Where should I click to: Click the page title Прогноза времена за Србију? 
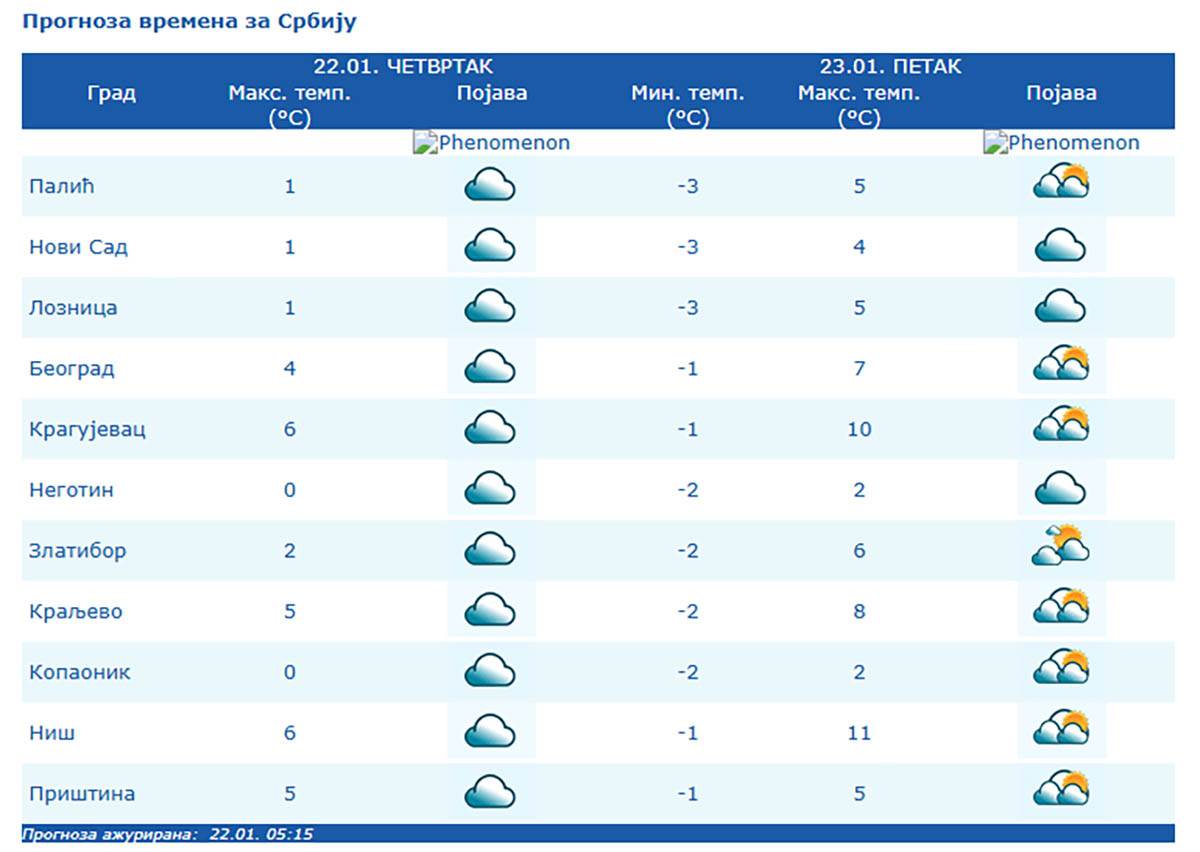click(x=189, y=21)
